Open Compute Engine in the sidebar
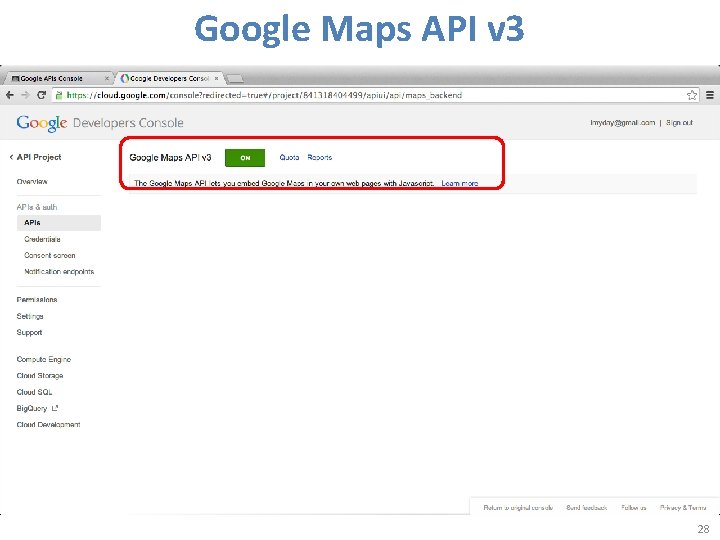This screenshot has height=540, width=720. click(44, 359)
